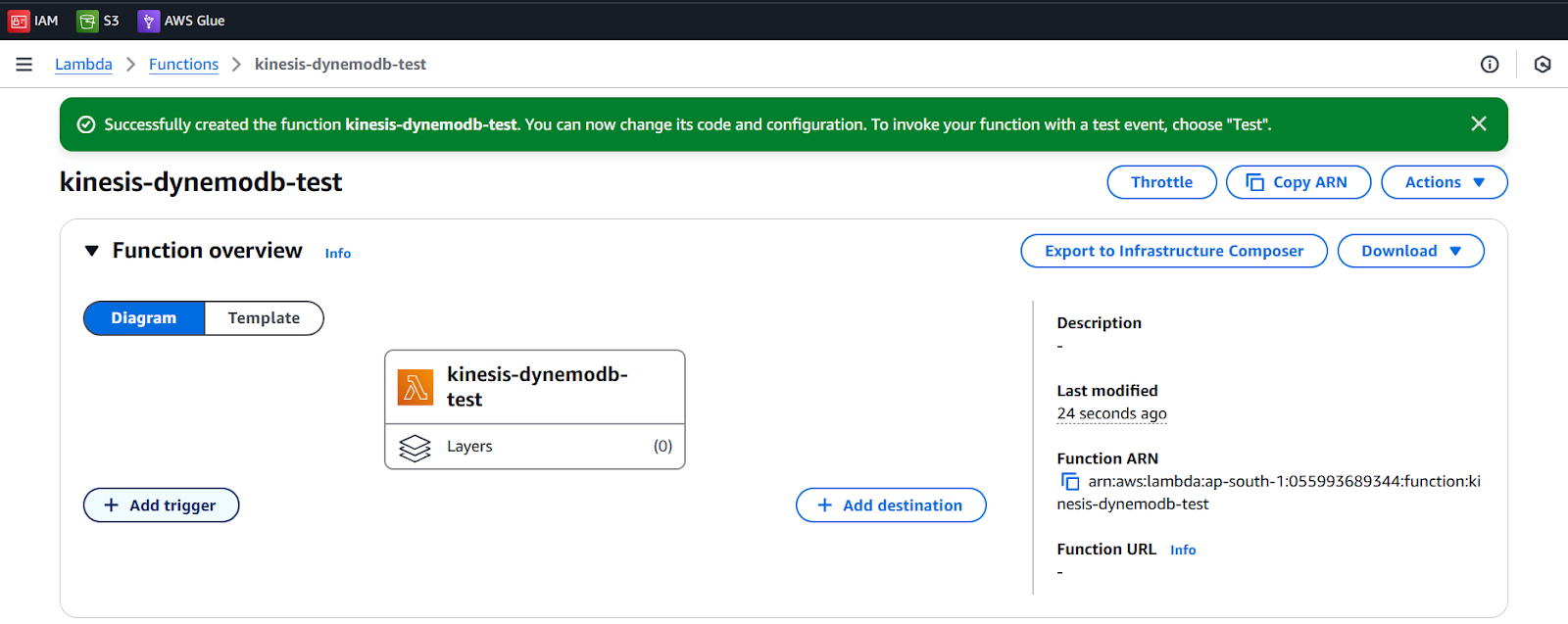1568x624 pixels.
Task: Copy the function ARN with Copy ARN
Action: pos(1298,182)
